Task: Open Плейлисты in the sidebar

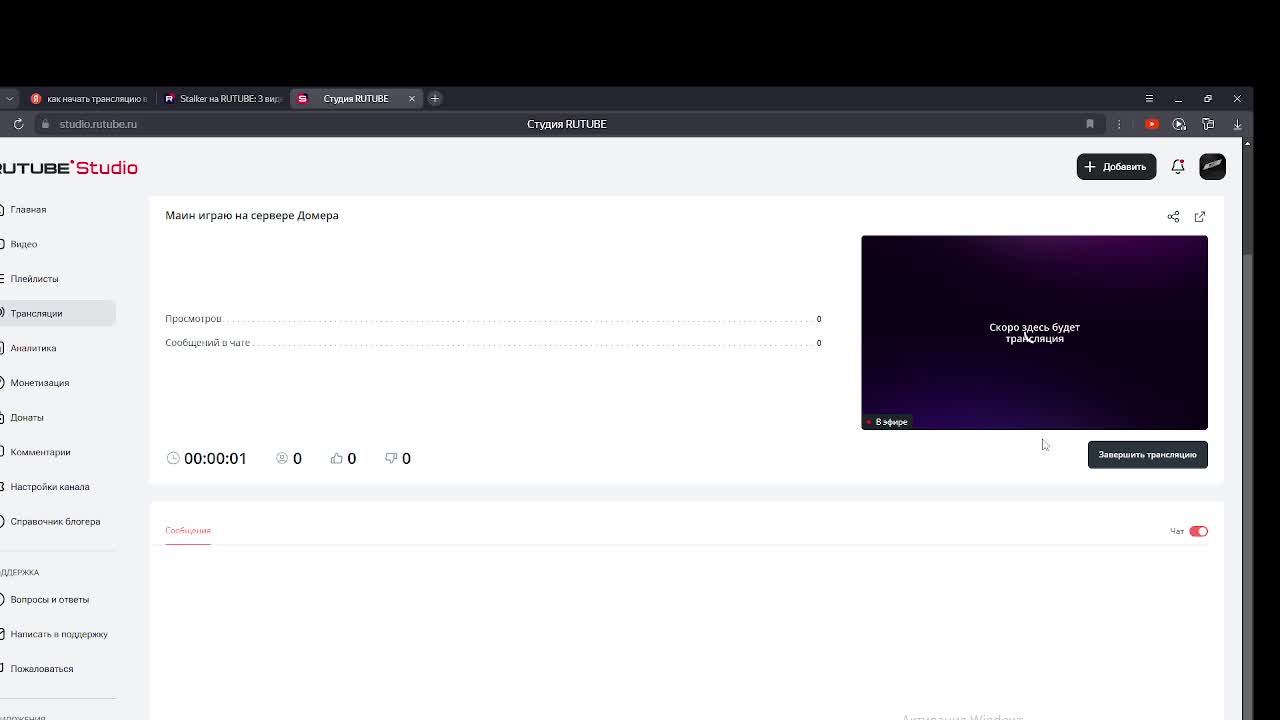Action: pyautogui.click(x=34, y=279)
